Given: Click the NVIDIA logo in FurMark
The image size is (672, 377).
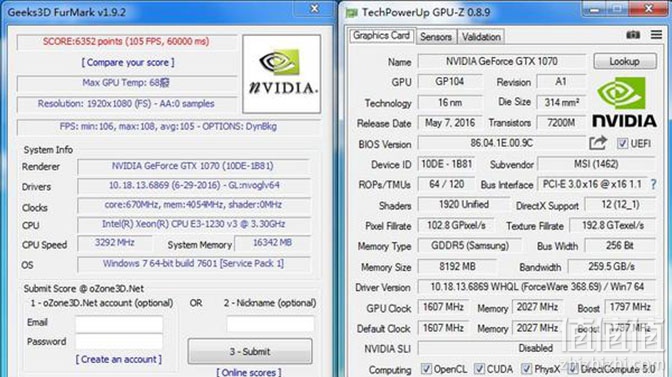Looking at the screenshot, I should coord(282,74).
